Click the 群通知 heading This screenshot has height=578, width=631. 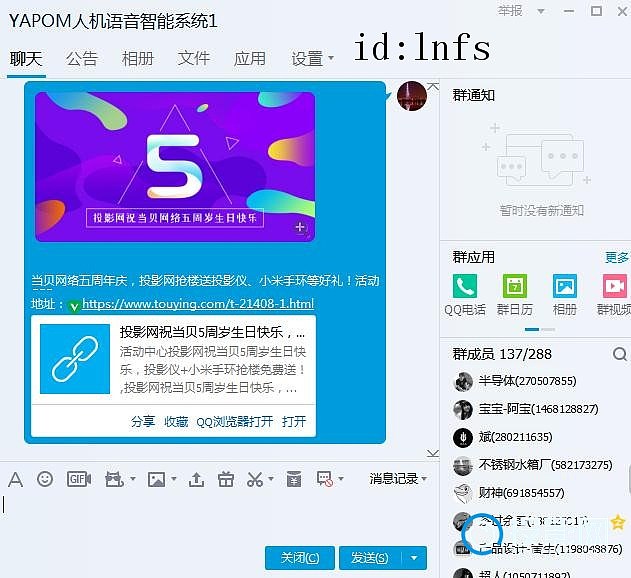[474, 95]
